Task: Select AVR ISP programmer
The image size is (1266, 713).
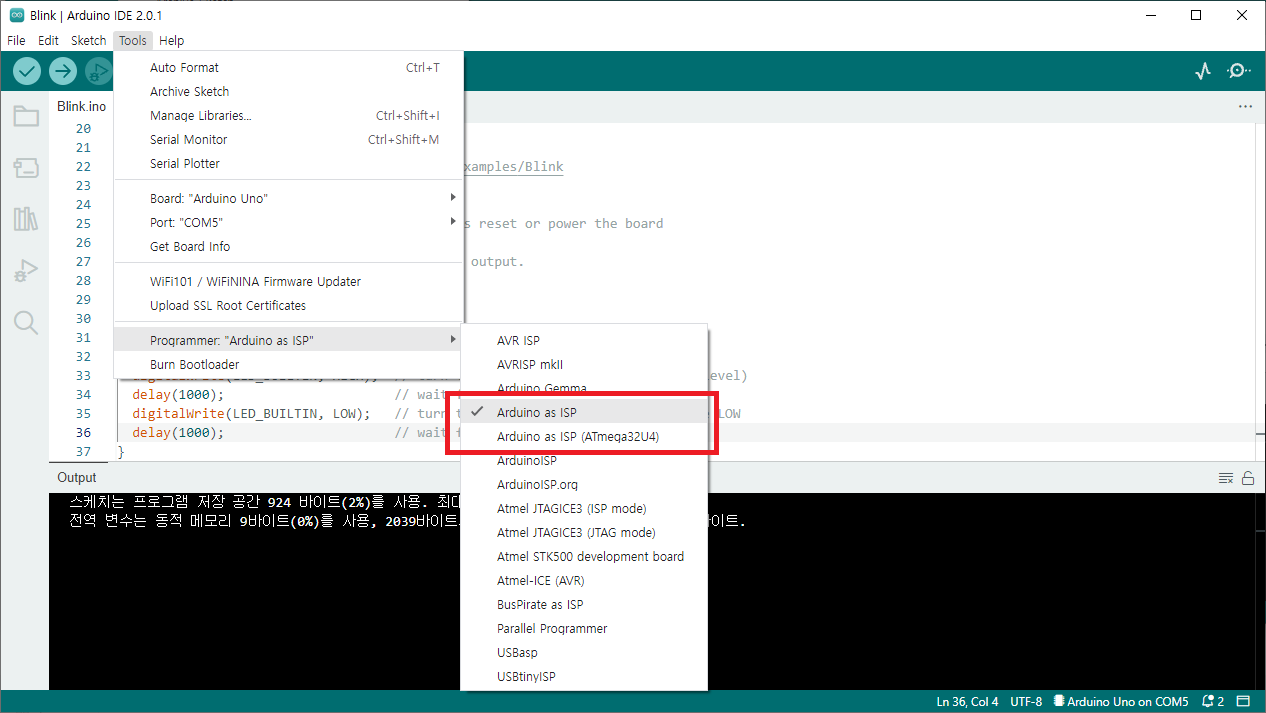Action: pyautogui.click(x=584, y=341)
